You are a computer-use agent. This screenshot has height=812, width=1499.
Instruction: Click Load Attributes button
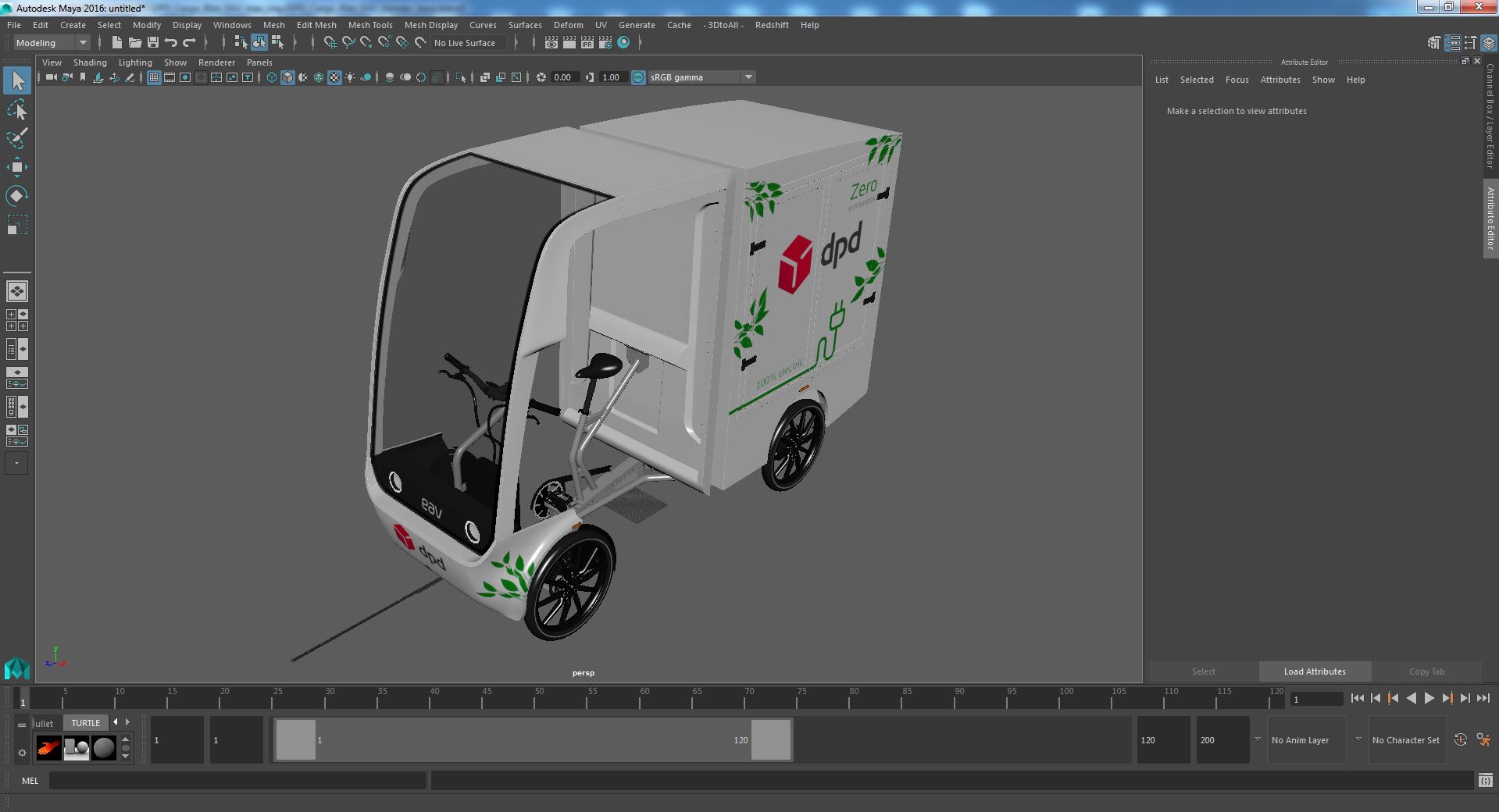tap(1315, 671)
